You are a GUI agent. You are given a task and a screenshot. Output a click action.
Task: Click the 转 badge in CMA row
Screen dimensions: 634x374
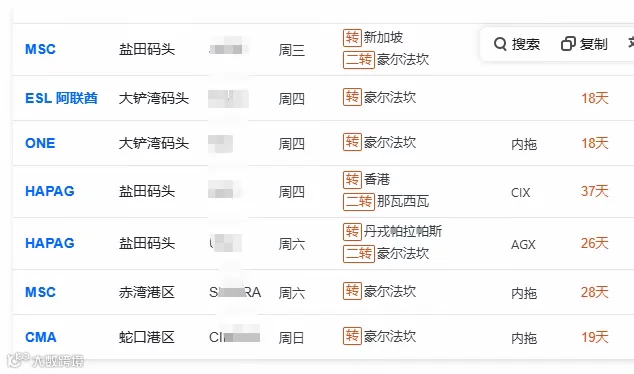pyautogui.click(x=352, y=336)
